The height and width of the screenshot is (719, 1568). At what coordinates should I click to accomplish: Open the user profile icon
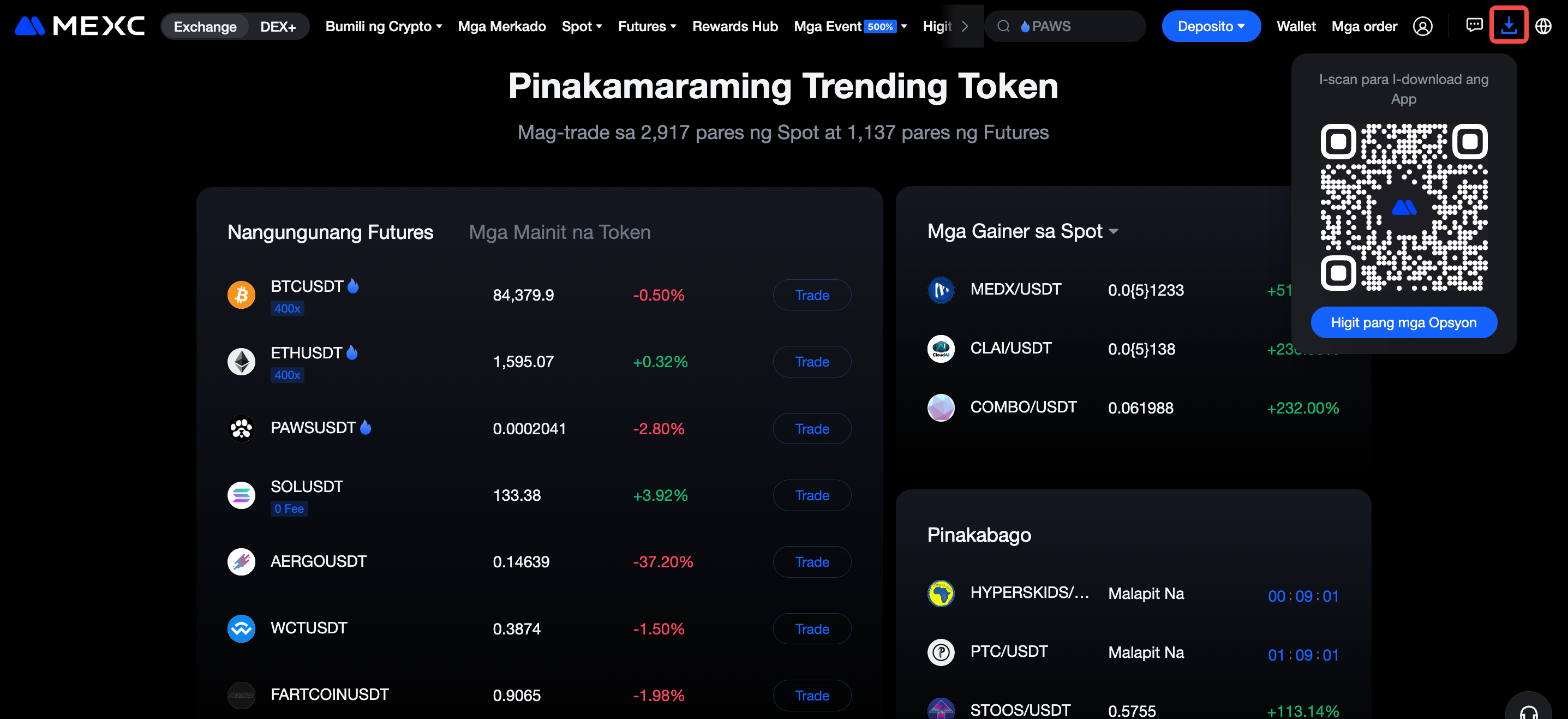point(1422,26)
